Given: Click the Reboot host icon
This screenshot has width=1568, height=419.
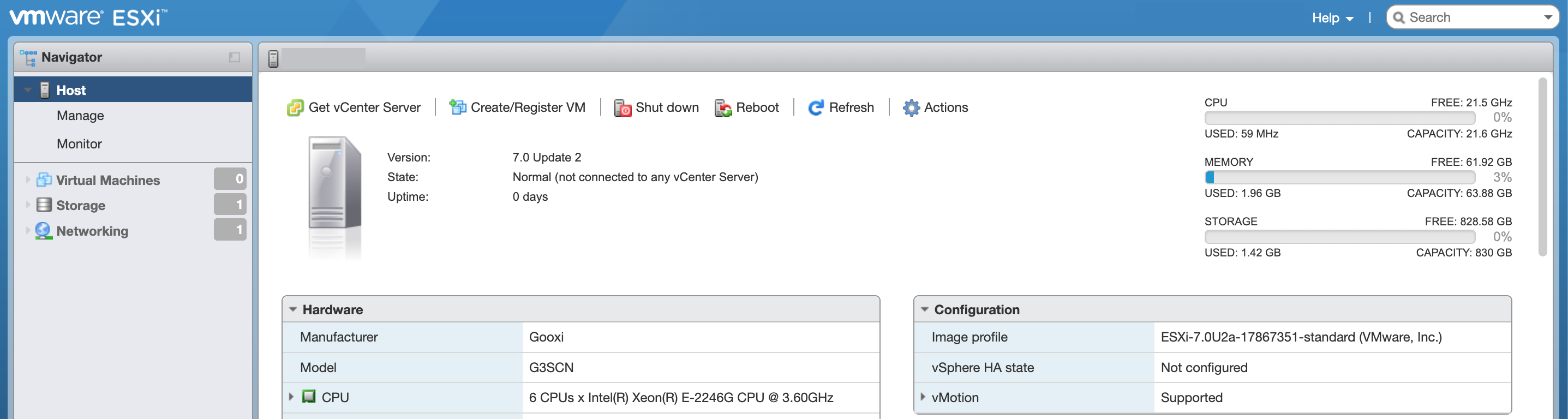Looking at the screenshot, I should 722,108.
